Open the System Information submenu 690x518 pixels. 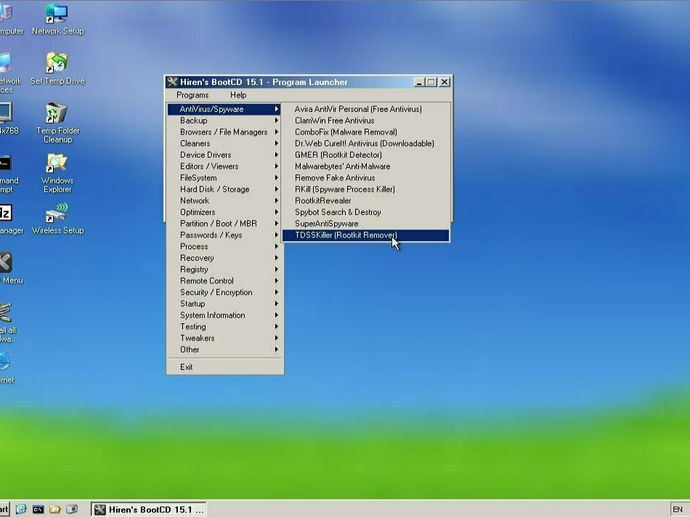[224, 315]
